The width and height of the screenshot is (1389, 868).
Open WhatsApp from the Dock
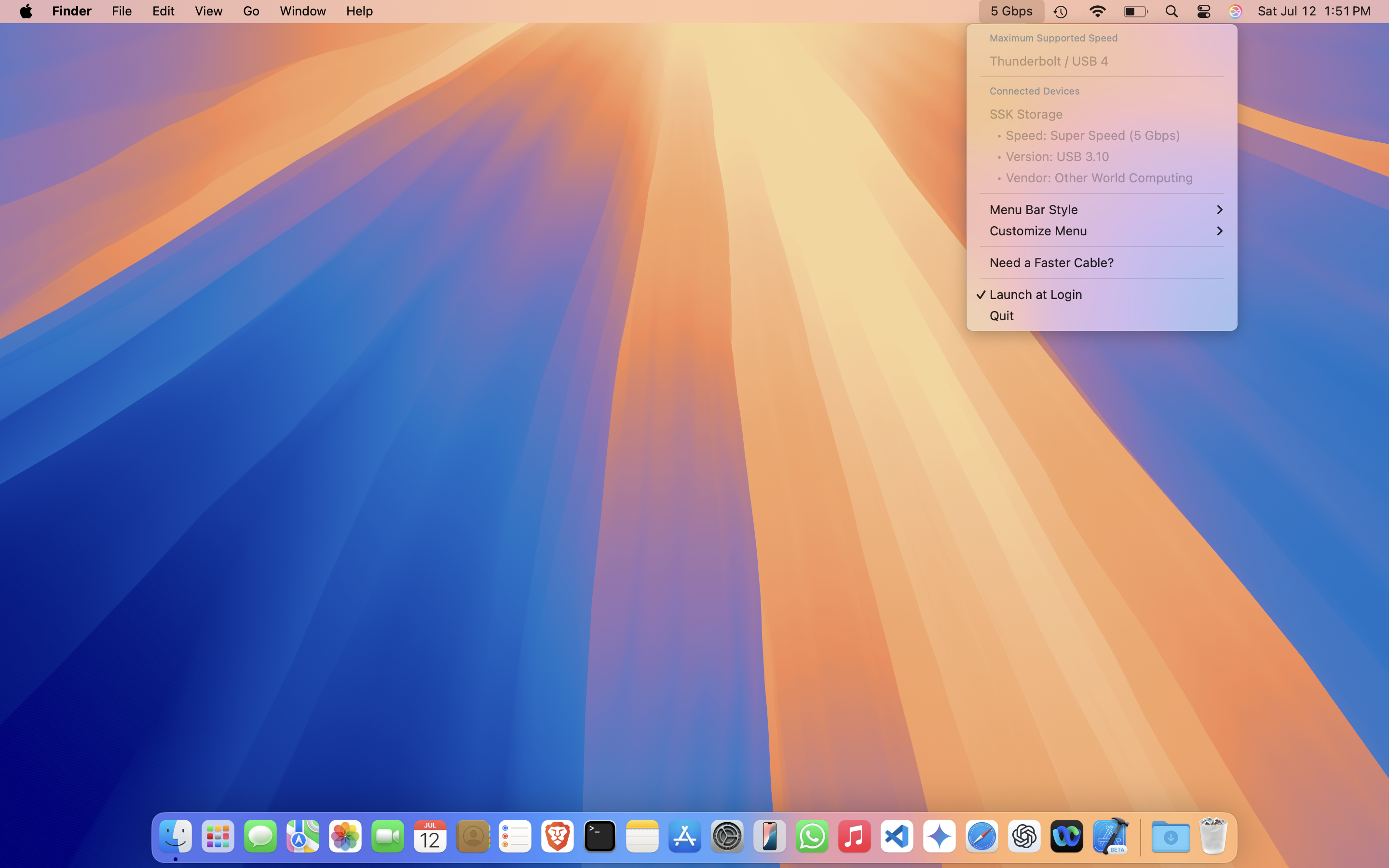tap(812, 837)
